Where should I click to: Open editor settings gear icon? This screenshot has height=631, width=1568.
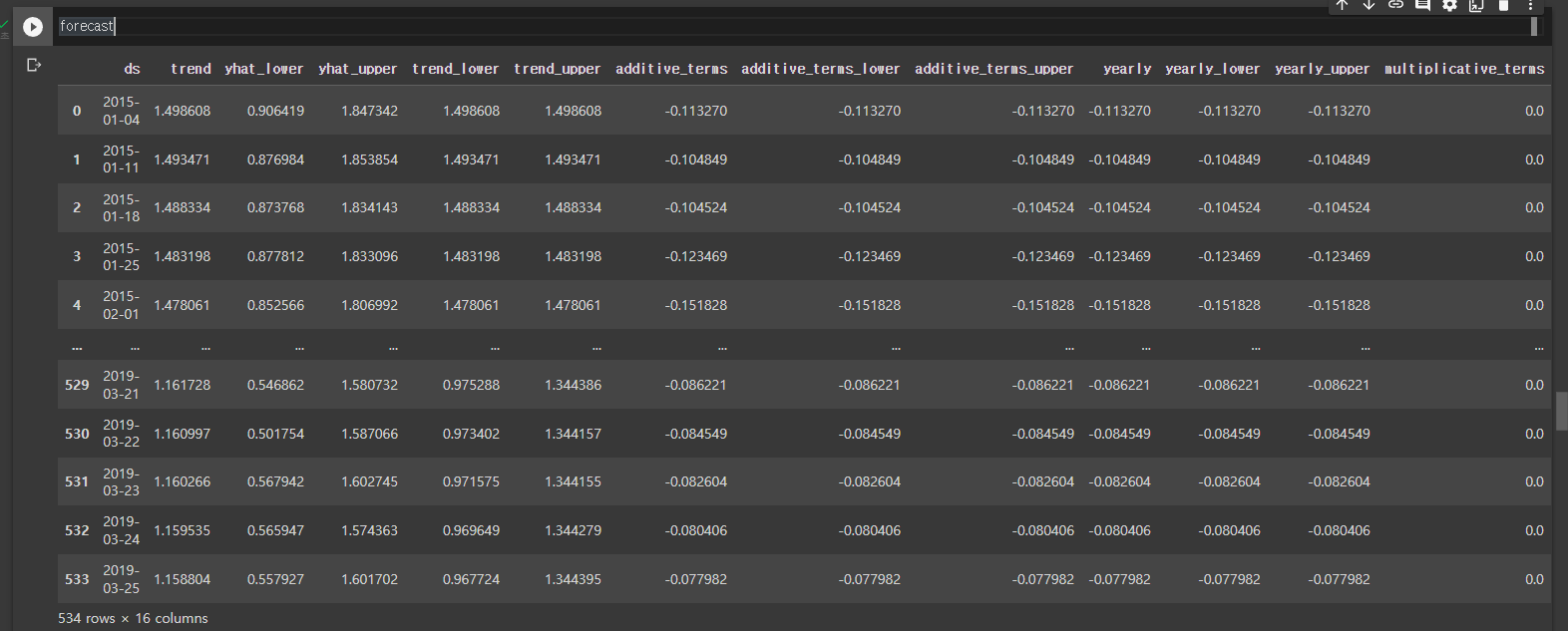pyautogui.click(x=1450, y=5)
